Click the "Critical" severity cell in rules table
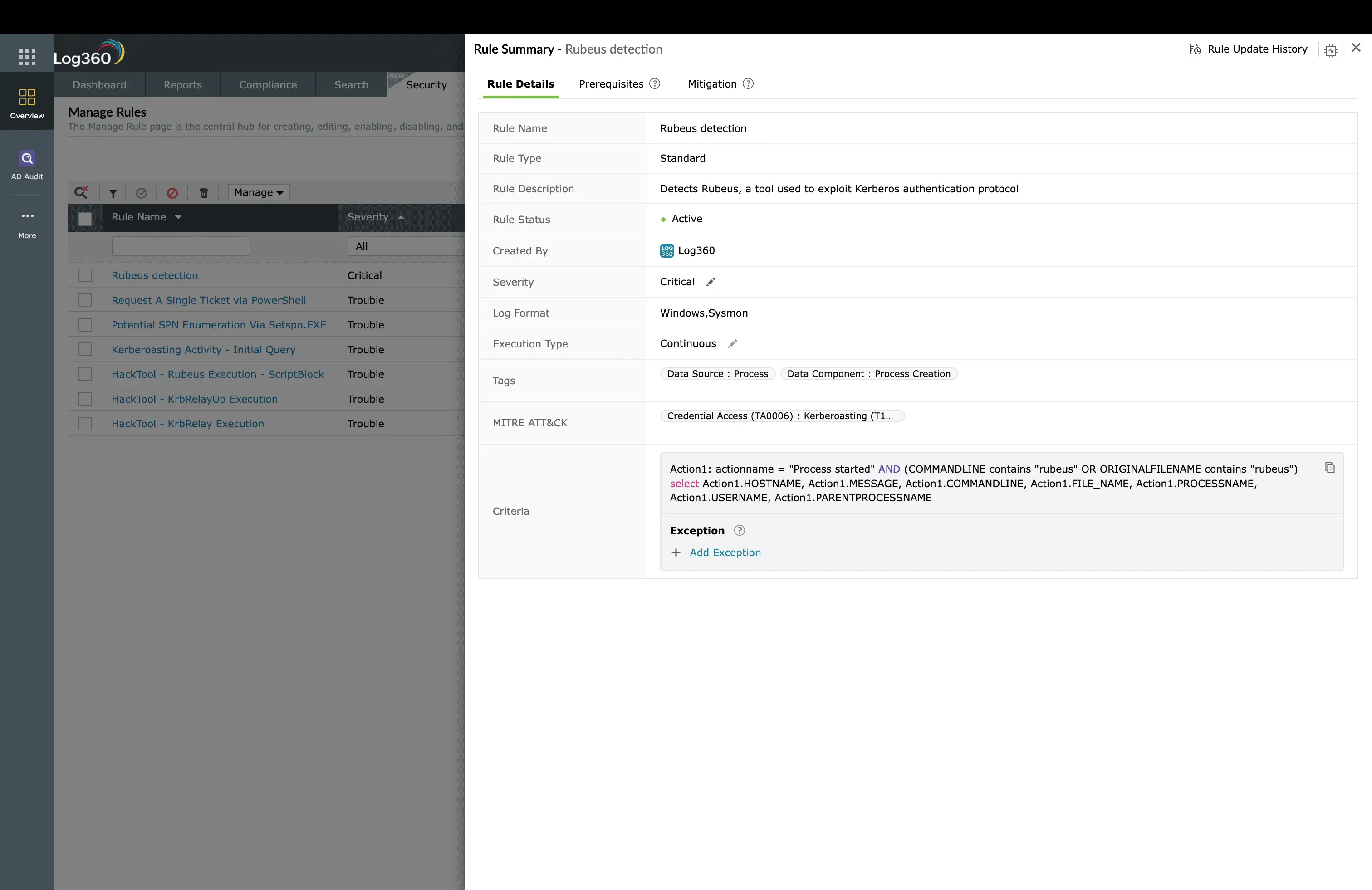The height and width of the screenshot is (890, 1372). point(364,275)
